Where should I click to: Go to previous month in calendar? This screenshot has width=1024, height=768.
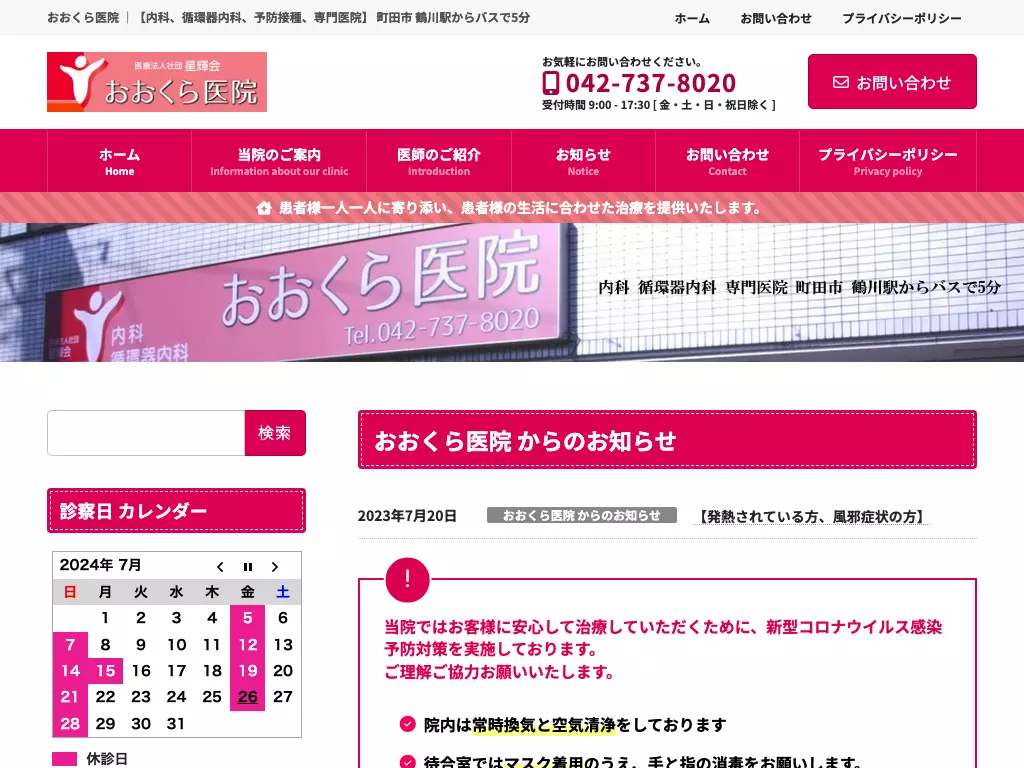tap(220, 567)
